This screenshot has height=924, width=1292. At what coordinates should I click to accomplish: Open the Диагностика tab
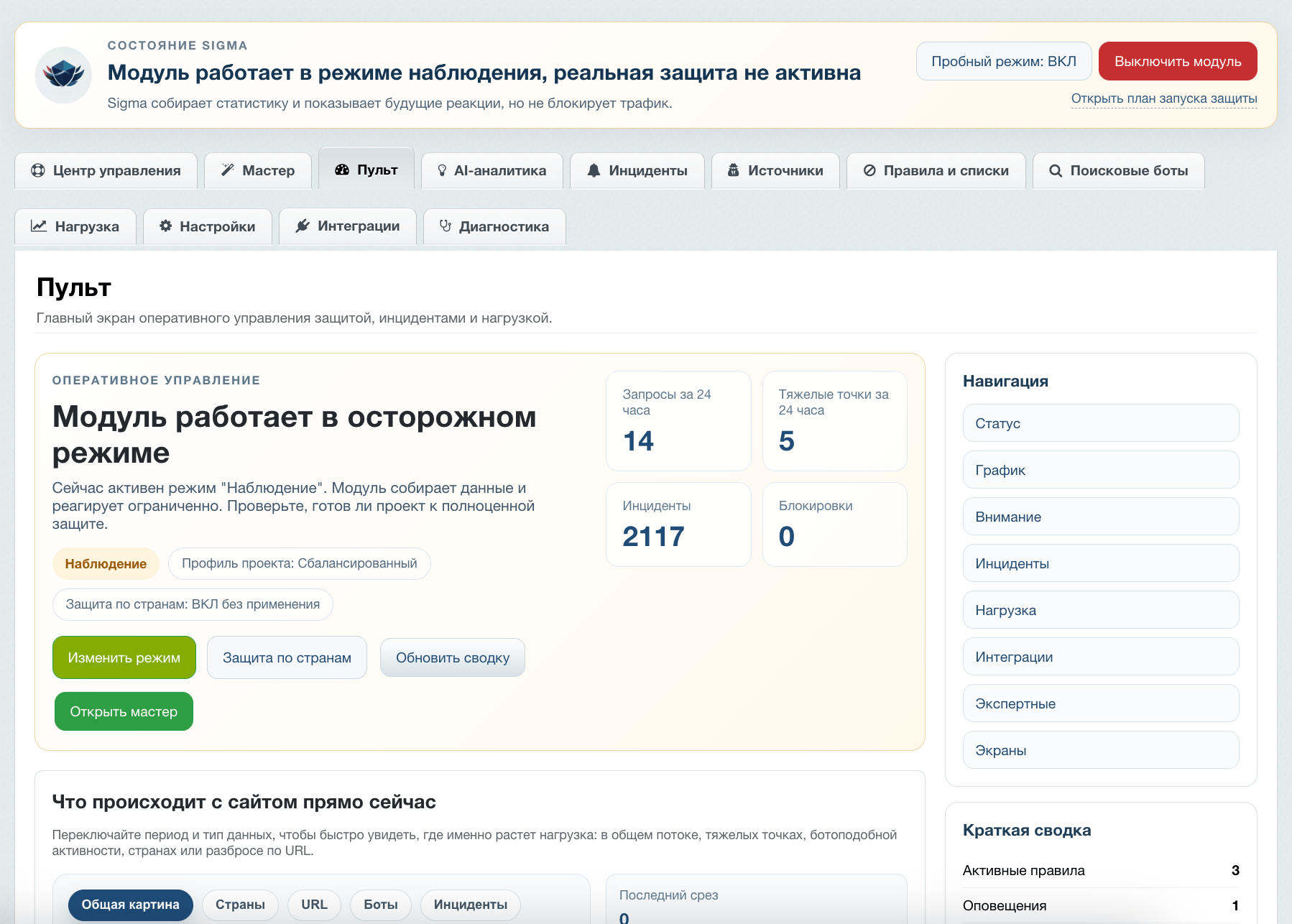tap(494, 226)
